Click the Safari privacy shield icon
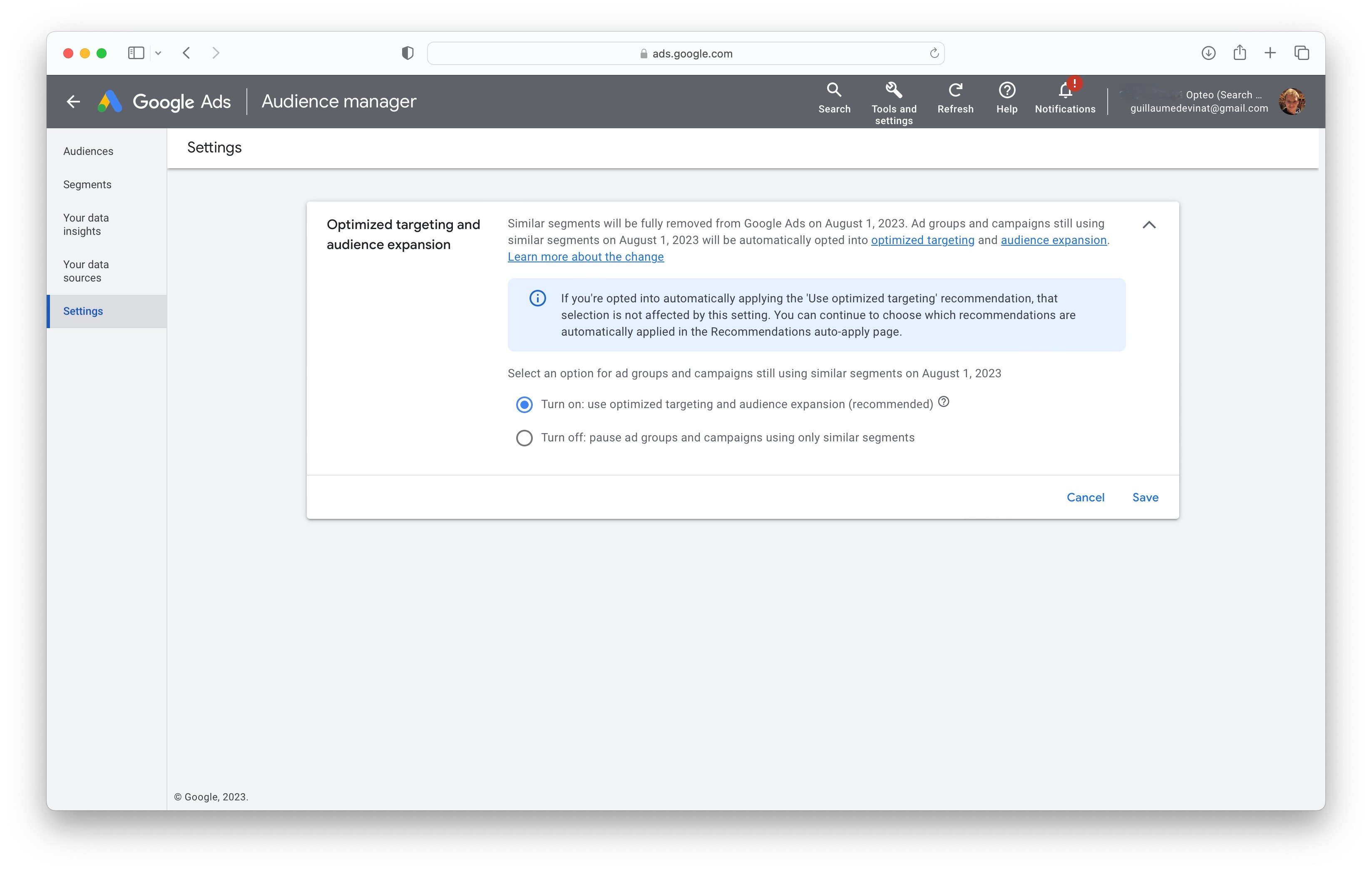Viewport: 1372px width, 872px height. click(408, 53)
